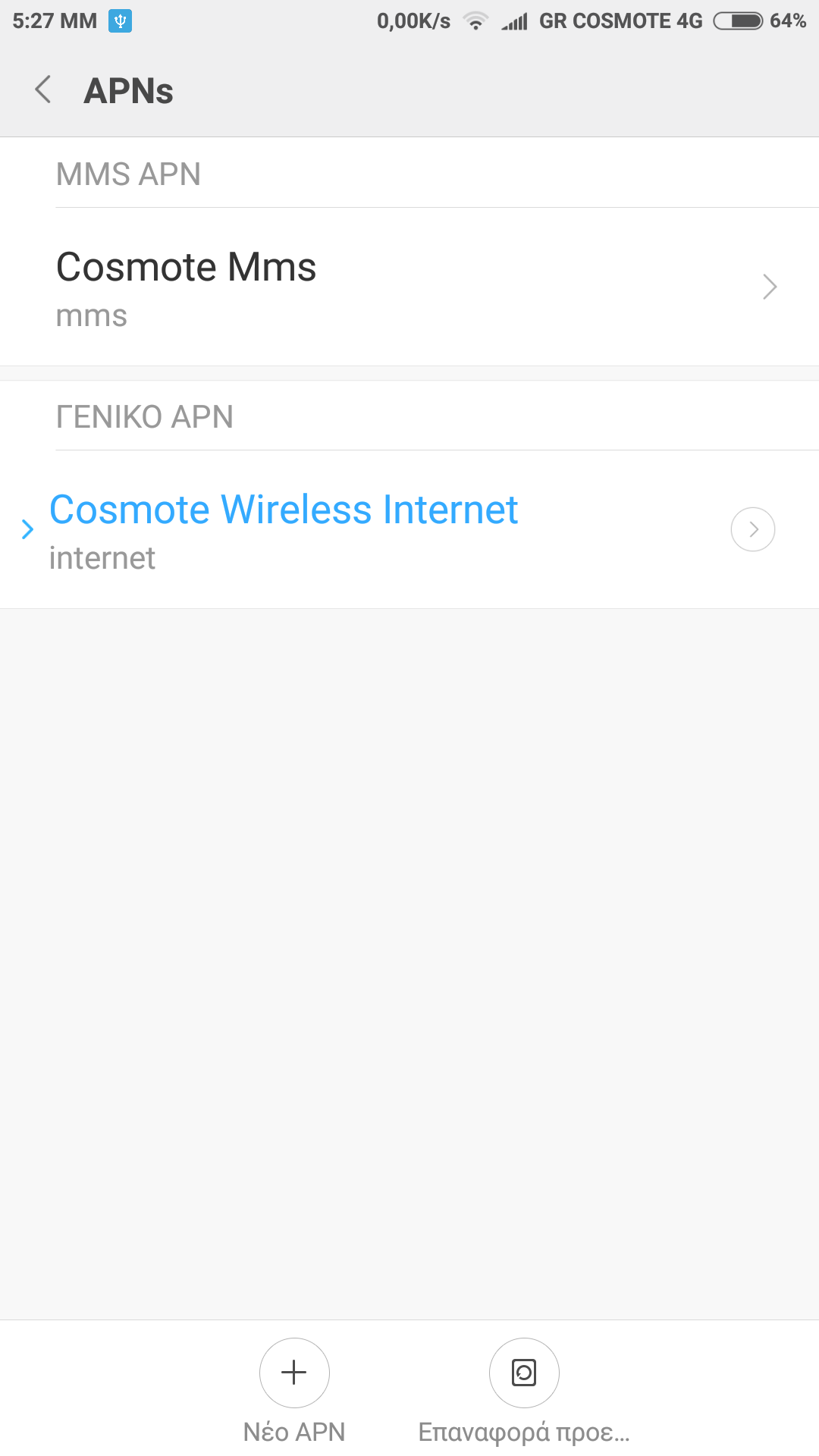The image size is (819, 1456).
Task: Tap the battery icon in status bar
Action: (x=738, y=21)
